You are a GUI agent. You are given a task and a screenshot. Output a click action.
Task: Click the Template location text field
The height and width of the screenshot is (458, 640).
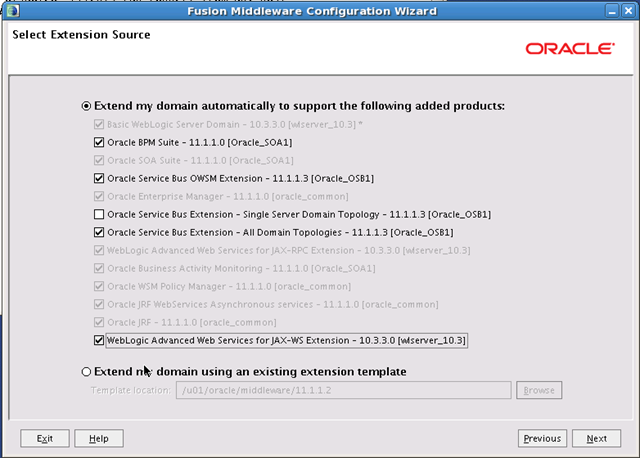pos(343,390)
